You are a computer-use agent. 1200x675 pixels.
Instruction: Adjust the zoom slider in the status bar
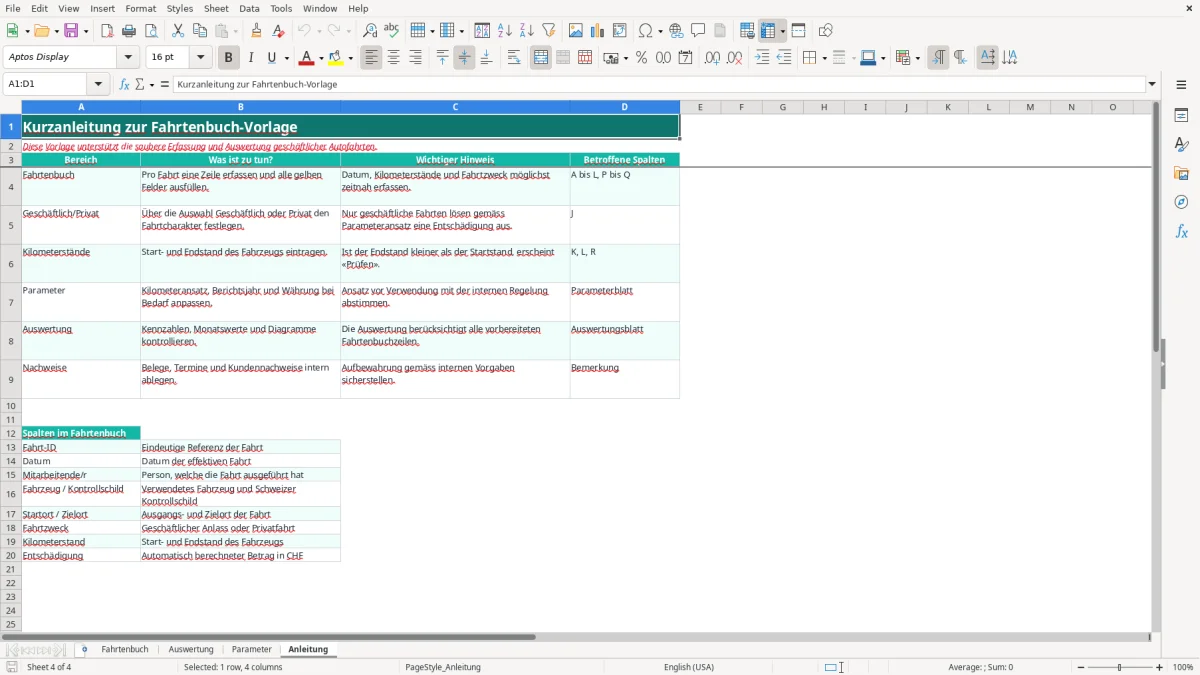pos(1119,667)
